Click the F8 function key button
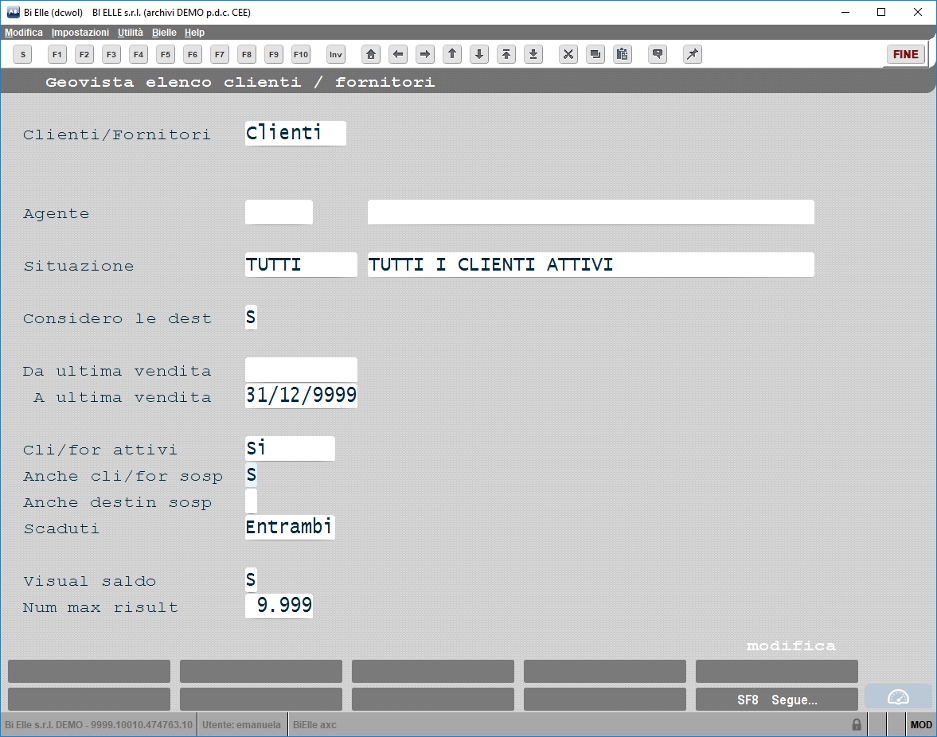The image size is (937, 737). click(x=247, y=55)
